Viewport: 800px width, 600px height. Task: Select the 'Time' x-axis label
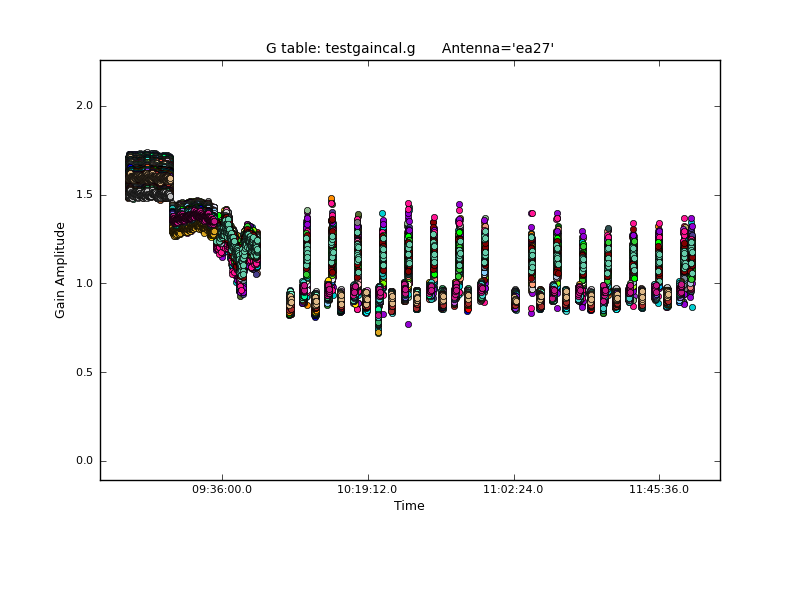coord(409,506)
